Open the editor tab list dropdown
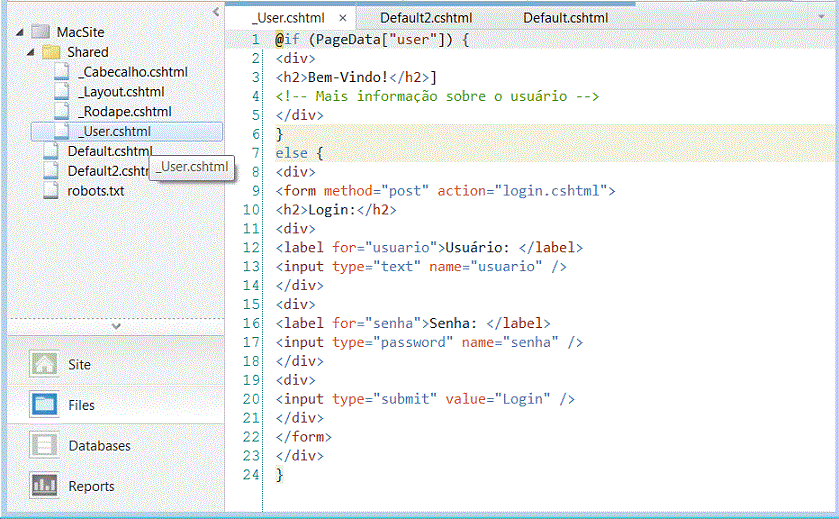 click(x=821, y=17)
